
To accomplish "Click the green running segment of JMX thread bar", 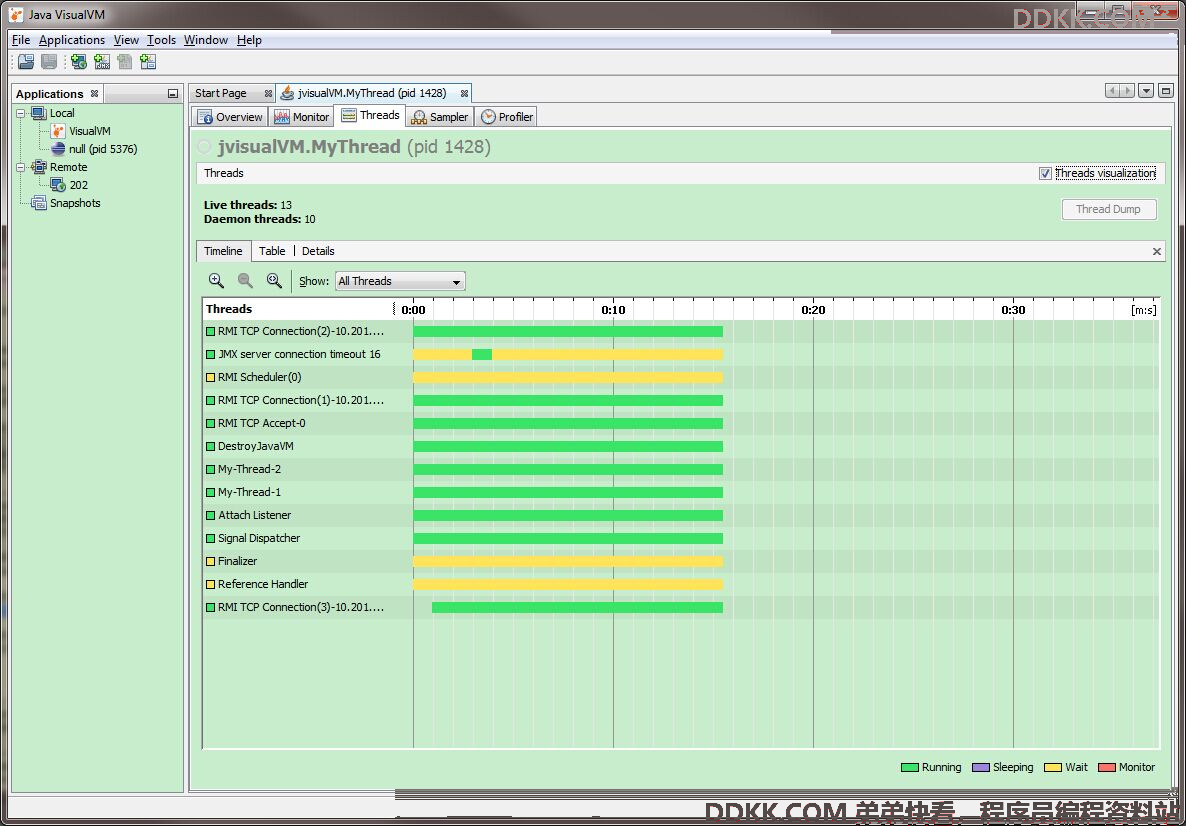I will click(x=482, y=354).
